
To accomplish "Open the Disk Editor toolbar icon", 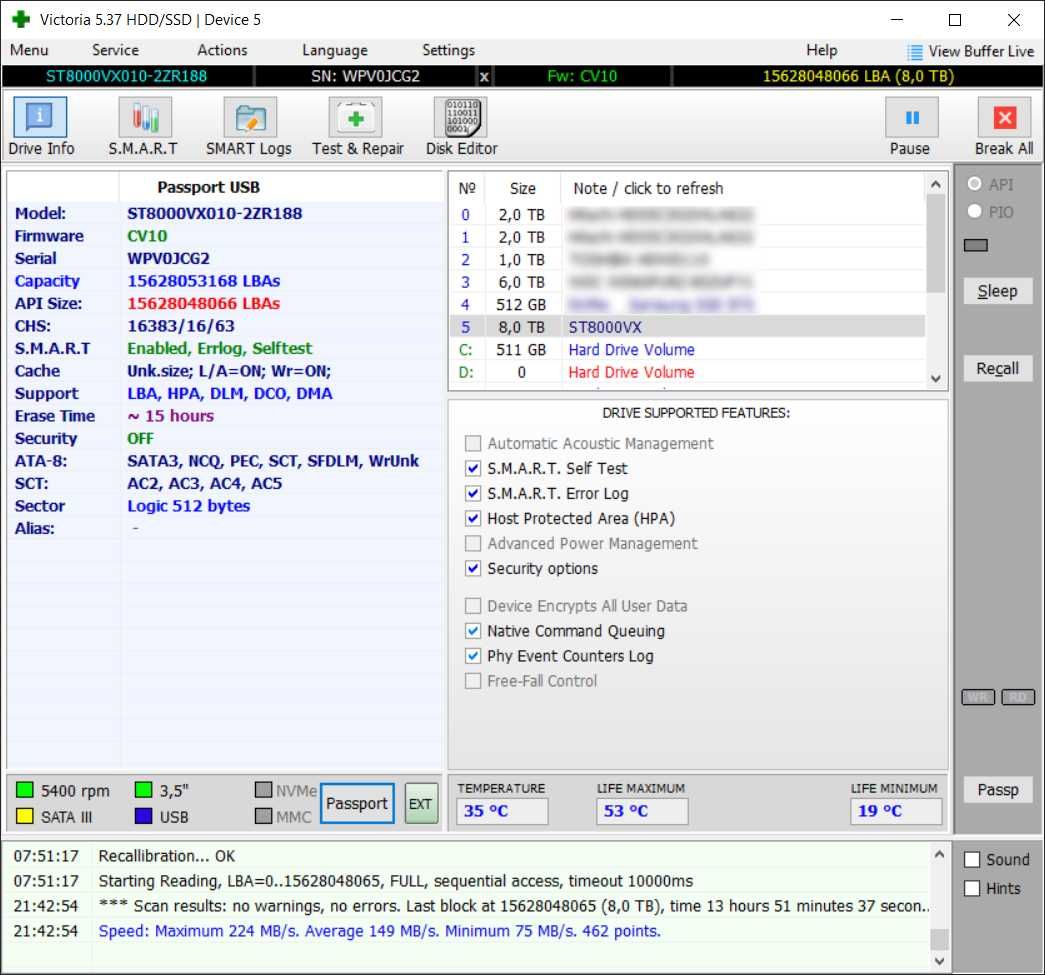I will coord(461,117).
